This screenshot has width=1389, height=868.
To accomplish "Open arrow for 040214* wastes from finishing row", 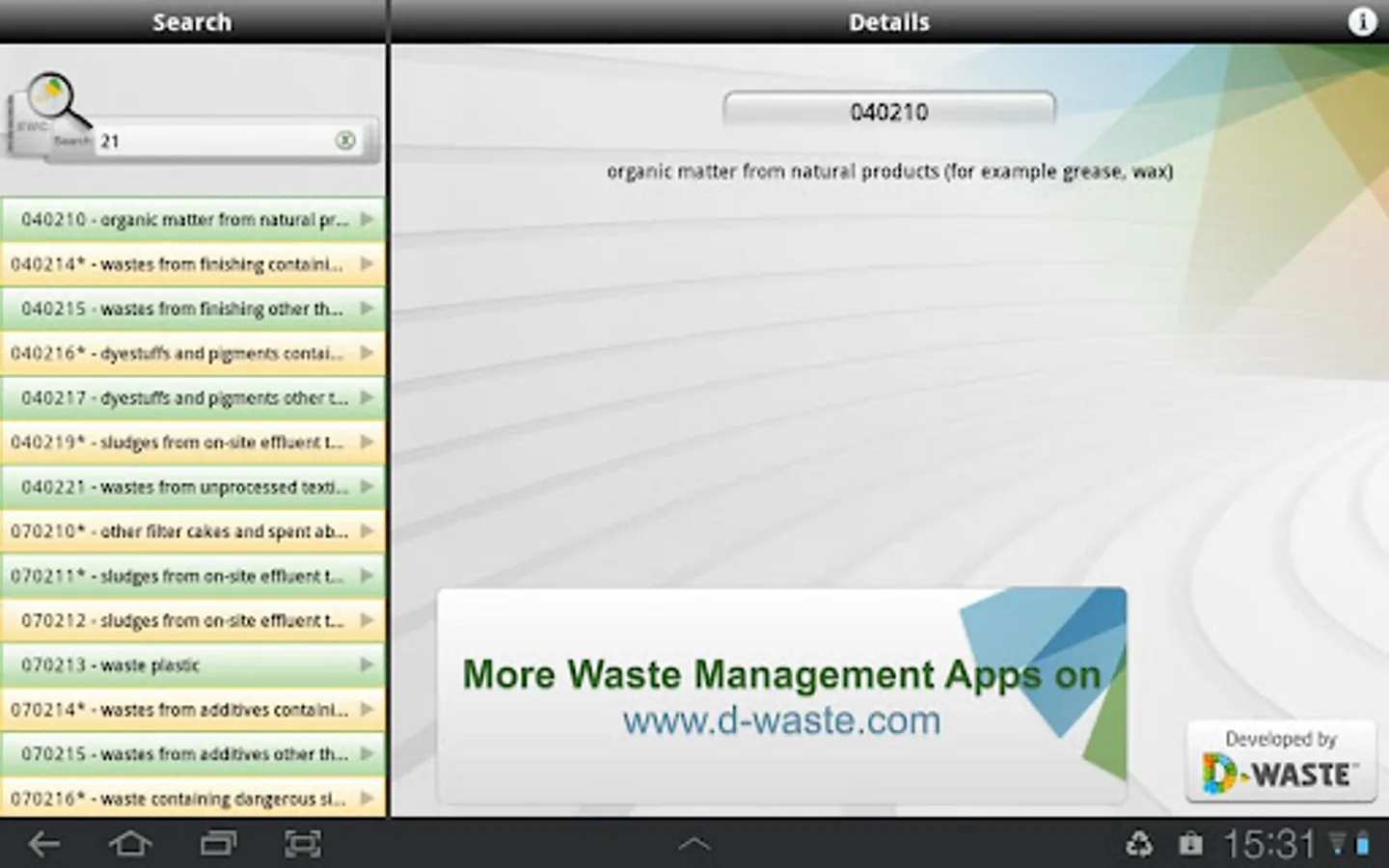I will tap(367, 264).
